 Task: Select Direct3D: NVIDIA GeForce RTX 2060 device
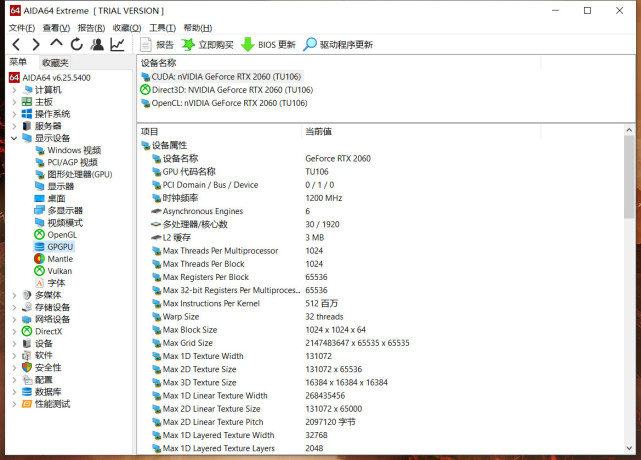227,90
